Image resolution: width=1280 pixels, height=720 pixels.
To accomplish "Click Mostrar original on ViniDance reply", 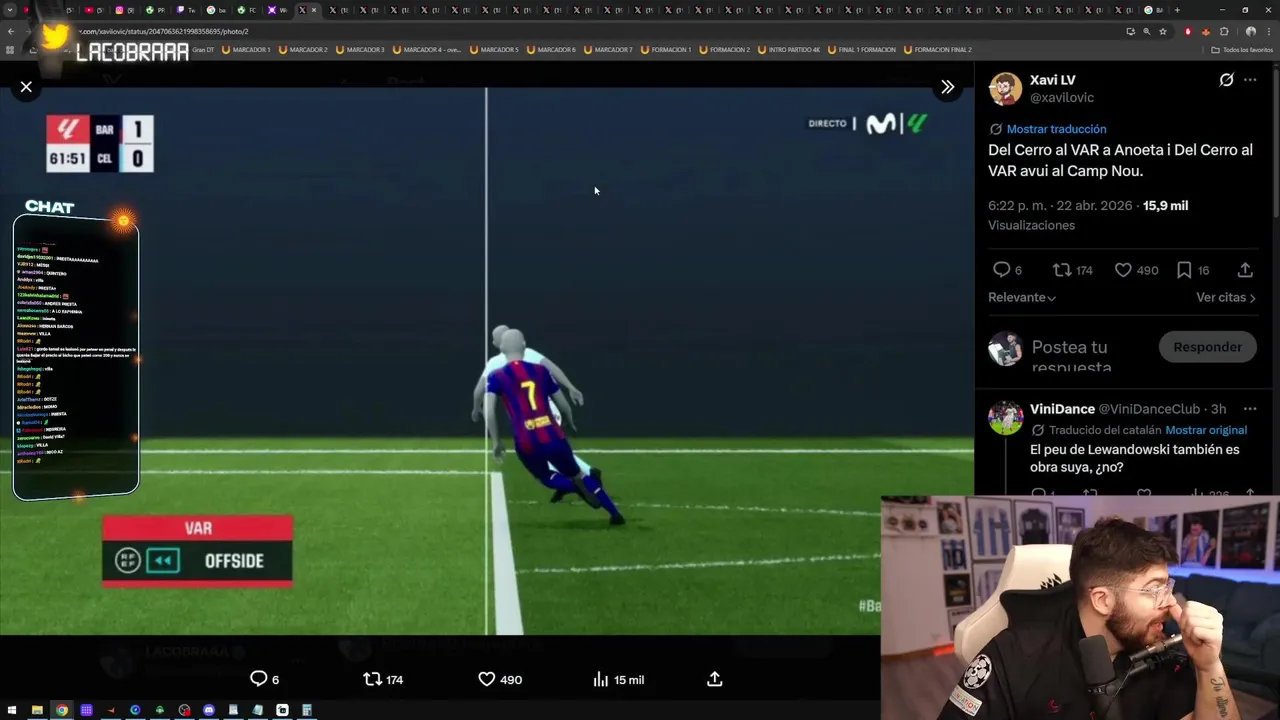I will click(1206, 430).
